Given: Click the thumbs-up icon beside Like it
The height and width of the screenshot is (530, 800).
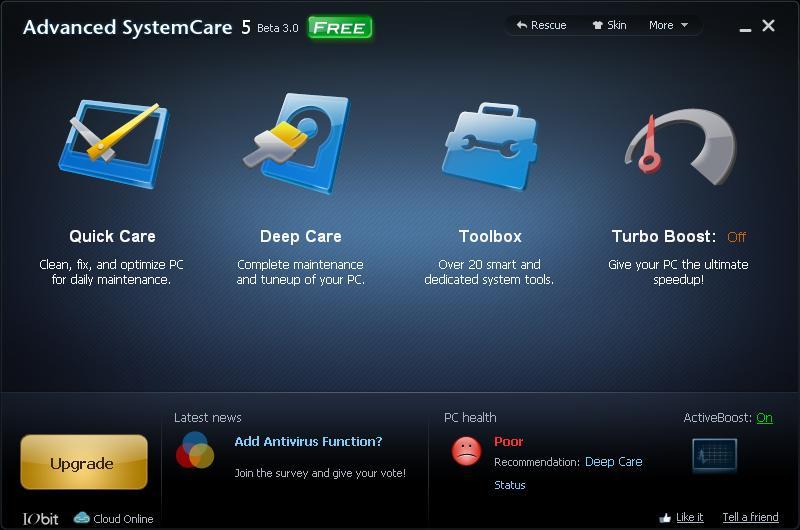Looking at the screenshot, I should [665, 518].
